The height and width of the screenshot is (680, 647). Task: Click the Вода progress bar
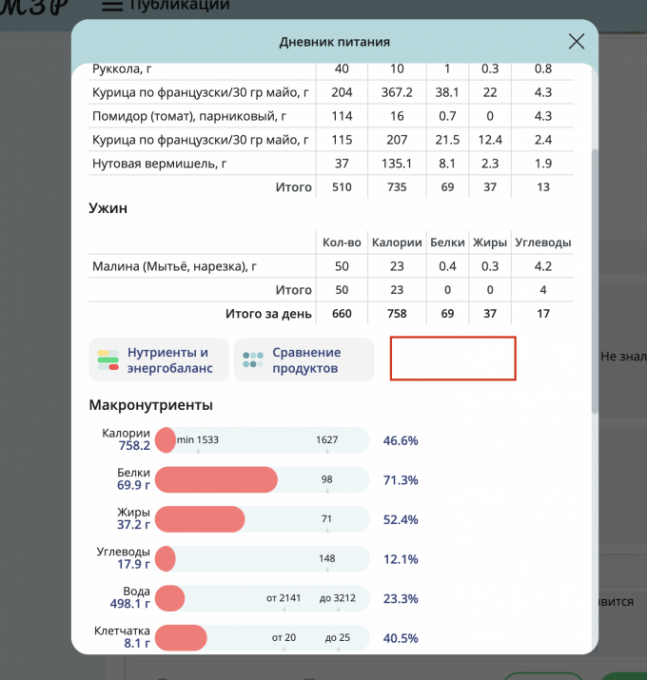tap(262, 598)
